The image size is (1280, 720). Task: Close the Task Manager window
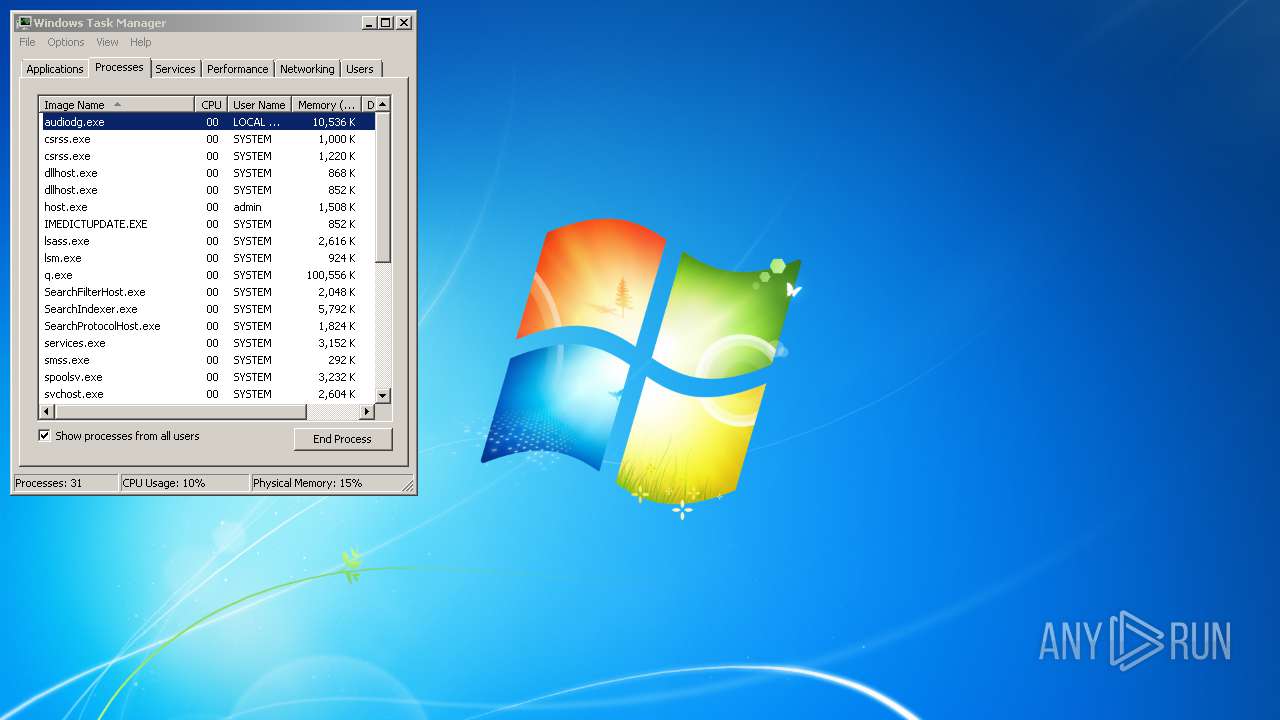tap(404, 22)
